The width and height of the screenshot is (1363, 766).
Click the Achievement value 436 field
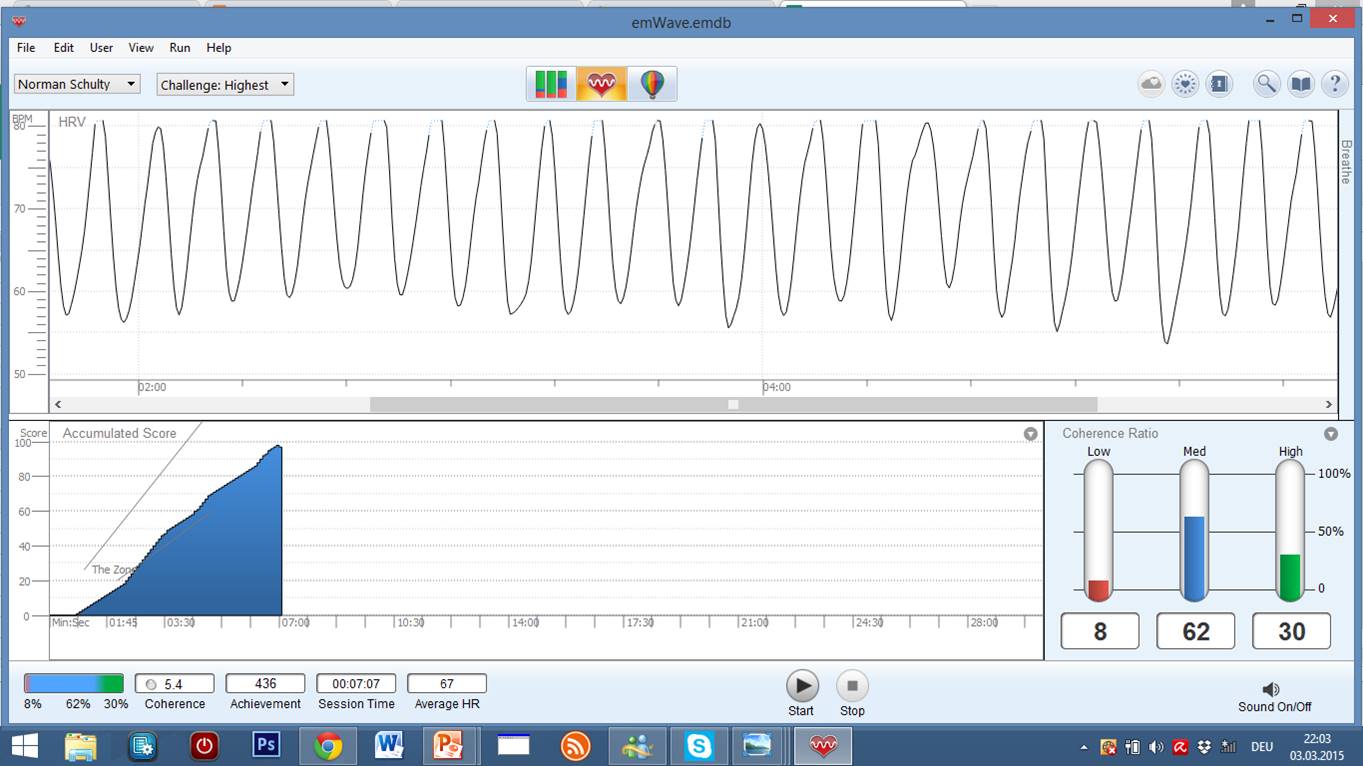(x=265, y=684)
